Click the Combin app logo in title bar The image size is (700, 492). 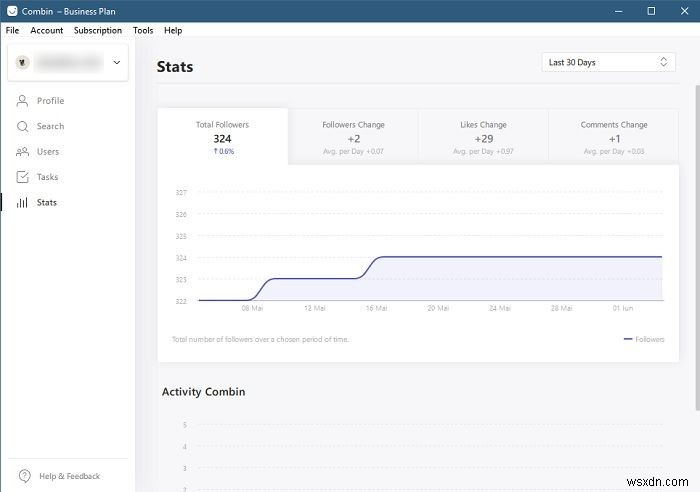(x=11, y=10)
